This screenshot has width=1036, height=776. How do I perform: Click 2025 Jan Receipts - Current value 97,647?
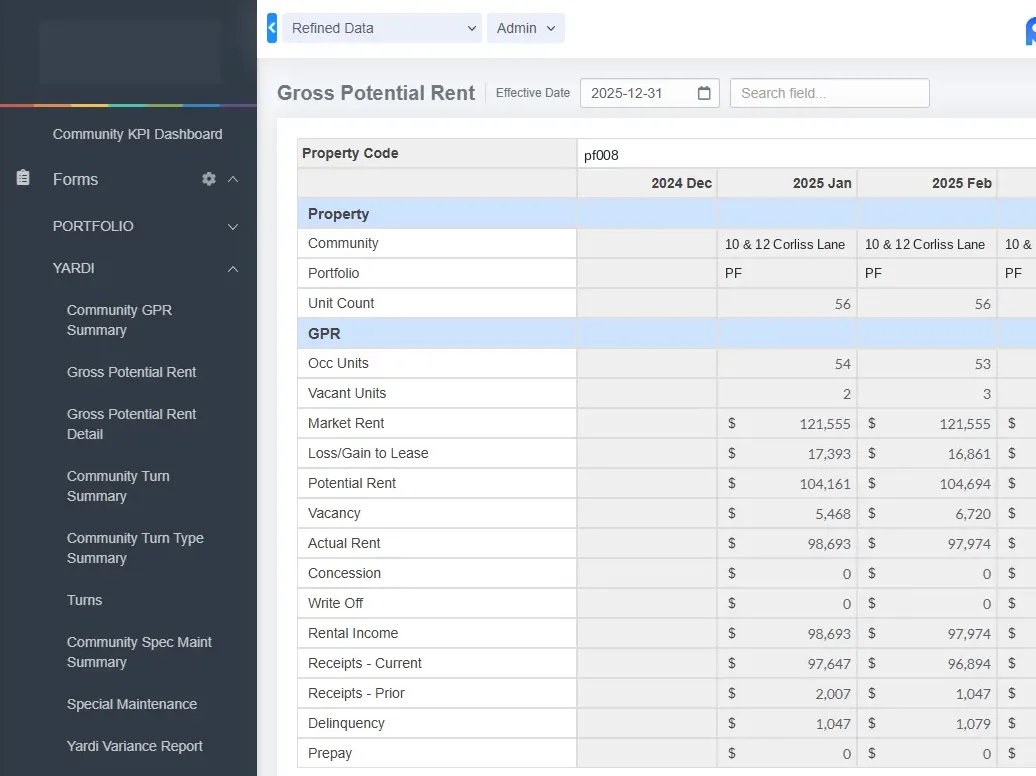tap(829, 664)
